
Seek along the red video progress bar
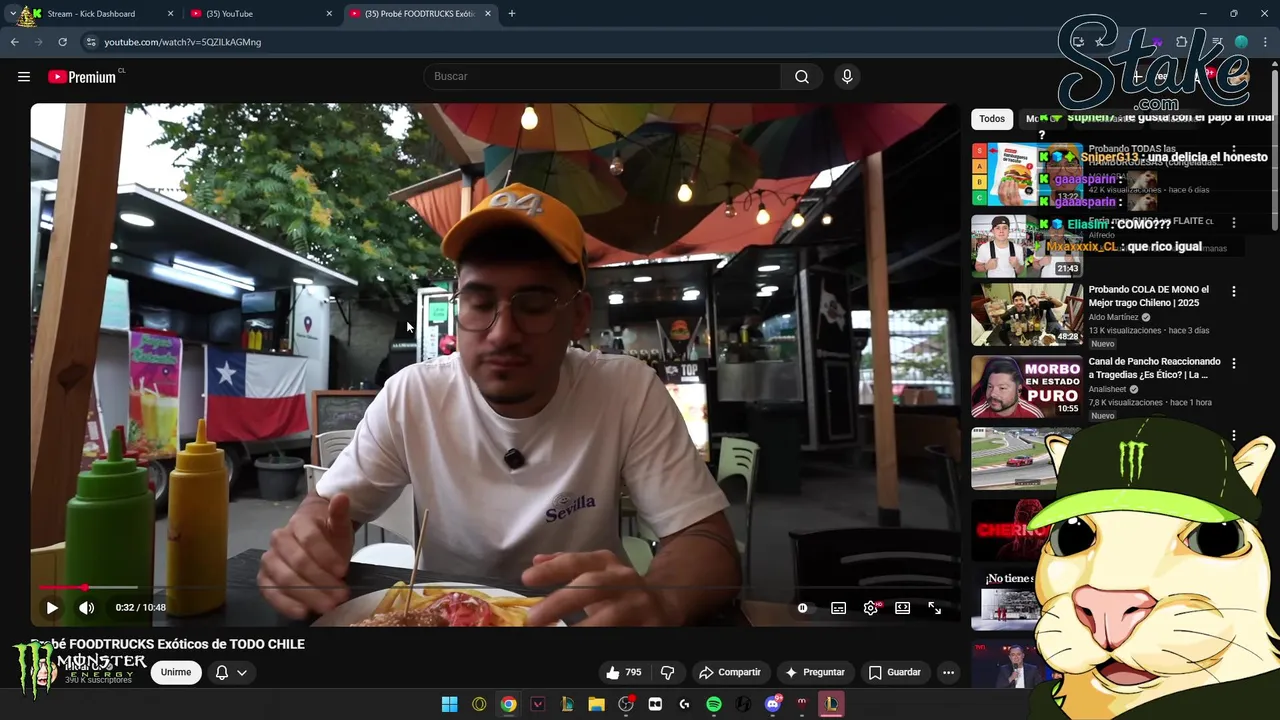pyautogui.click(x=494, y=587)
